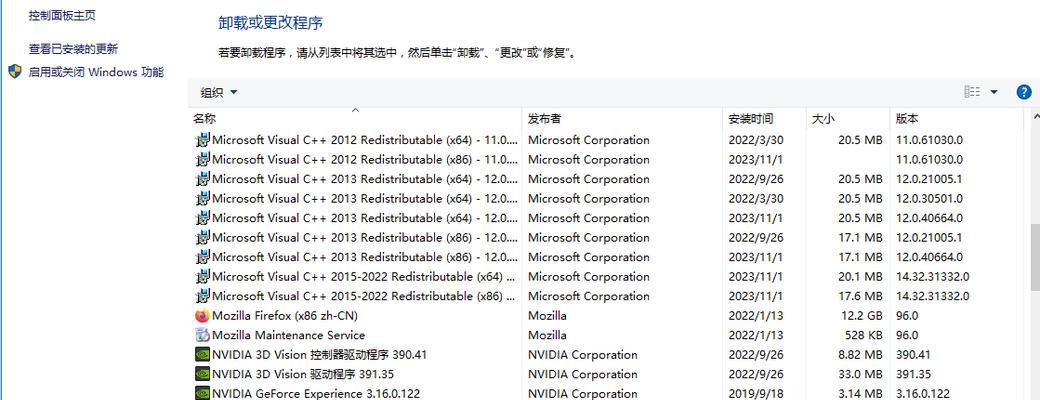This screenshot has height=400, width=1040.
Task: Select Mozilla Firefox (x86 zh-CN) program name
Action: click(285, 316)
